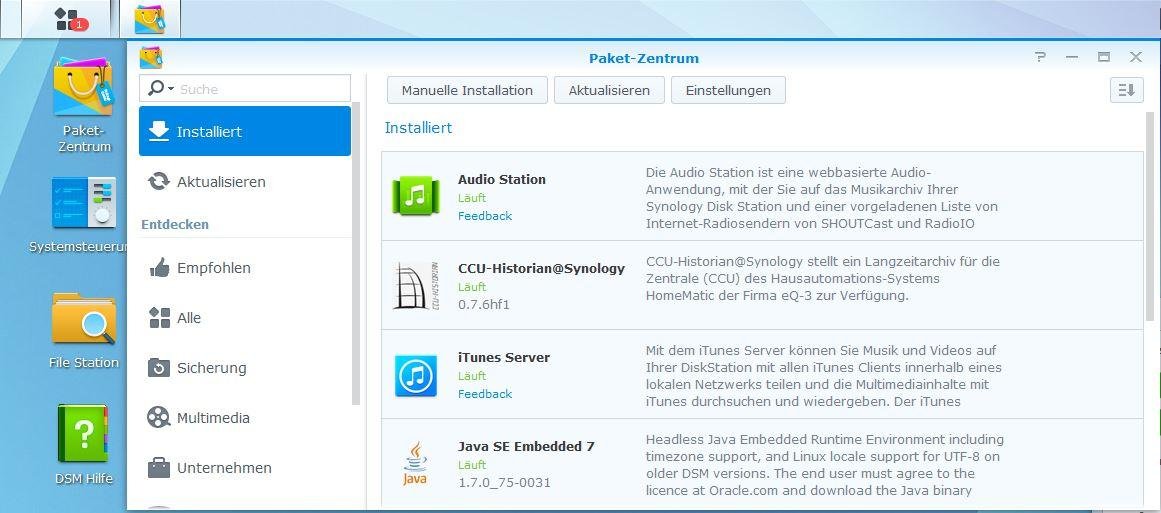
Task: Click version text 0.7.6hf1
Action: [484, 304]
